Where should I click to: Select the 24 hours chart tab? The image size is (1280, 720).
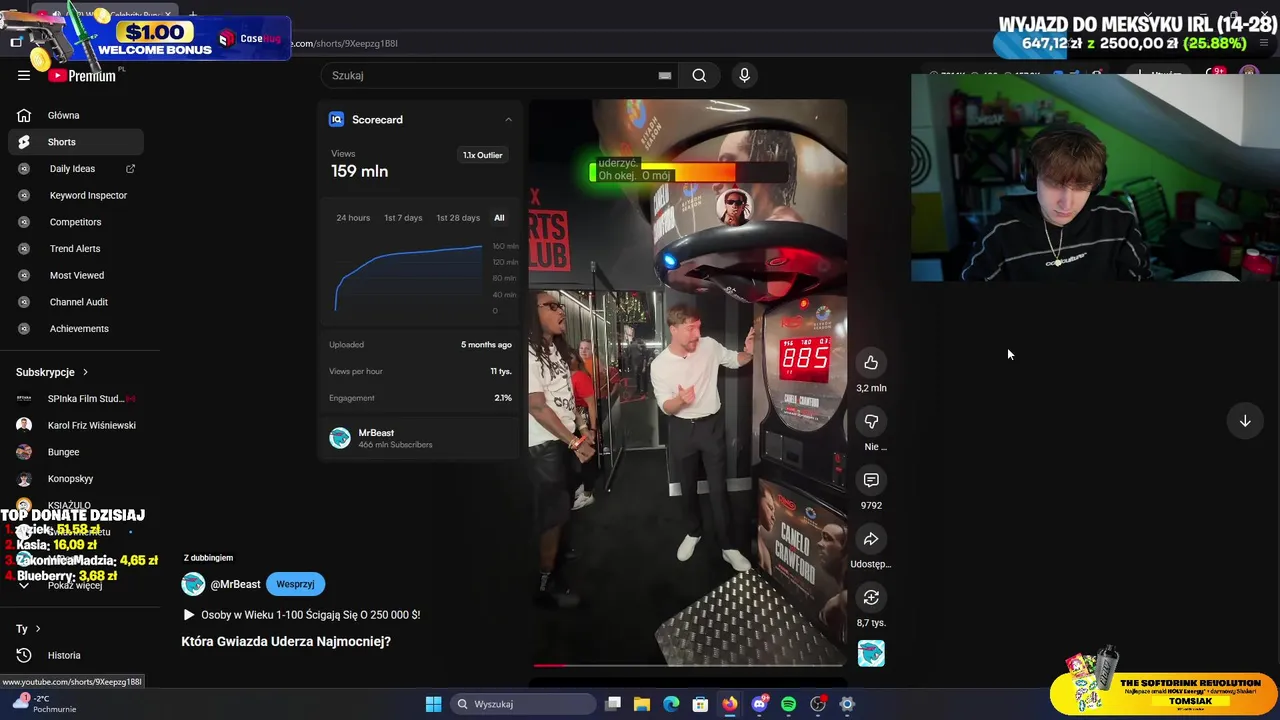353,218
